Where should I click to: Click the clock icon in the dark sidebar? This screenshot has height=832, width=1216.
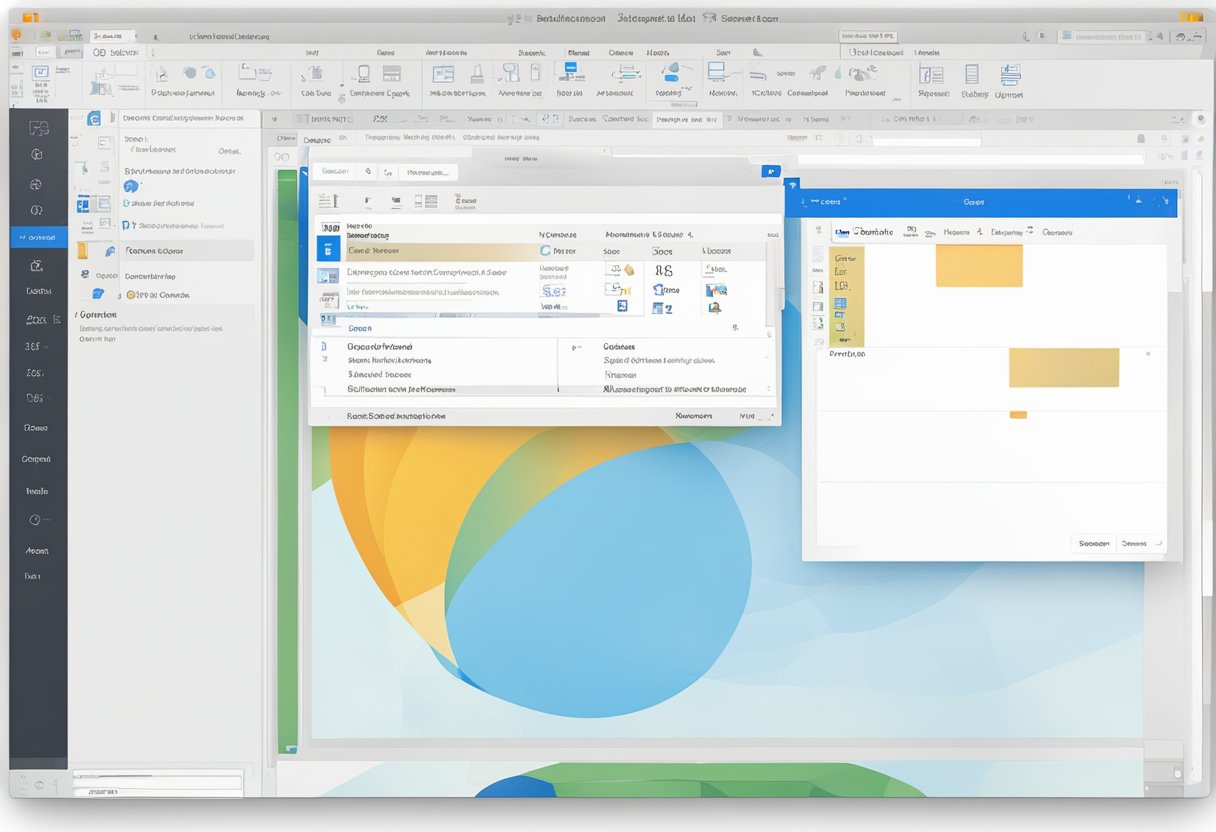[x=36, y=520]
